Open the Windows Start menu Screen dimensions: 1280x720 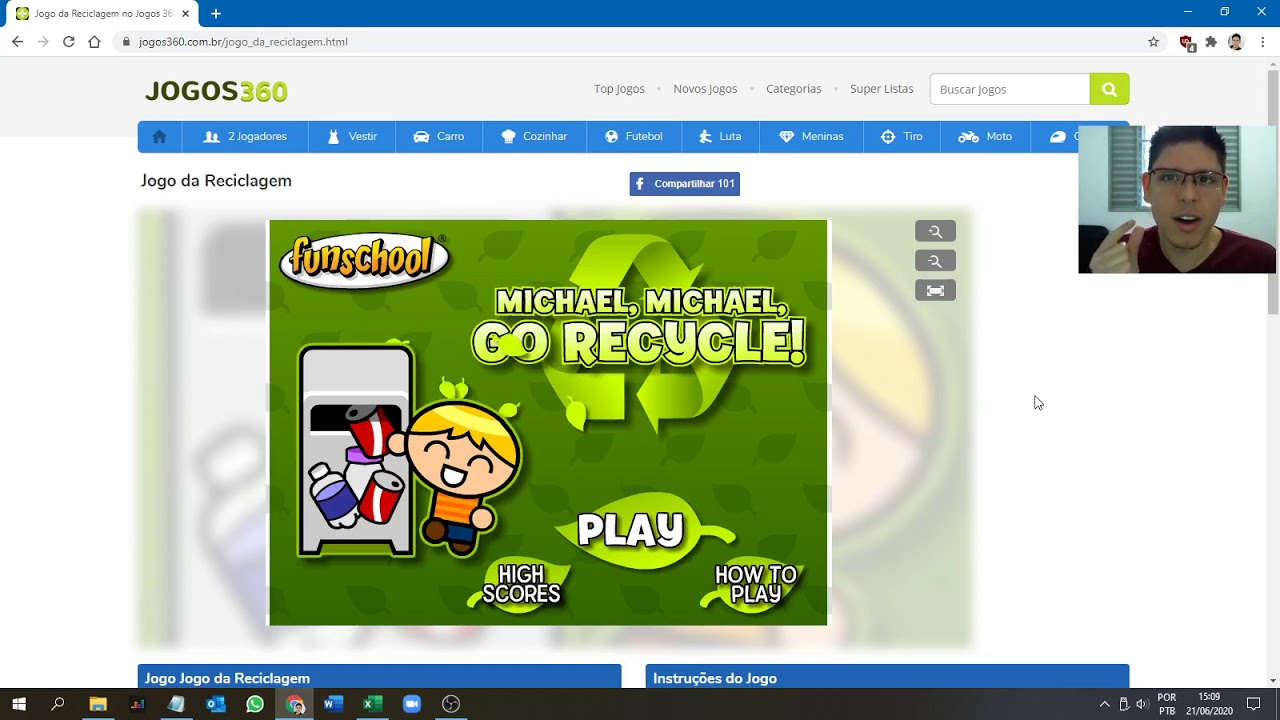pos(19,704)
